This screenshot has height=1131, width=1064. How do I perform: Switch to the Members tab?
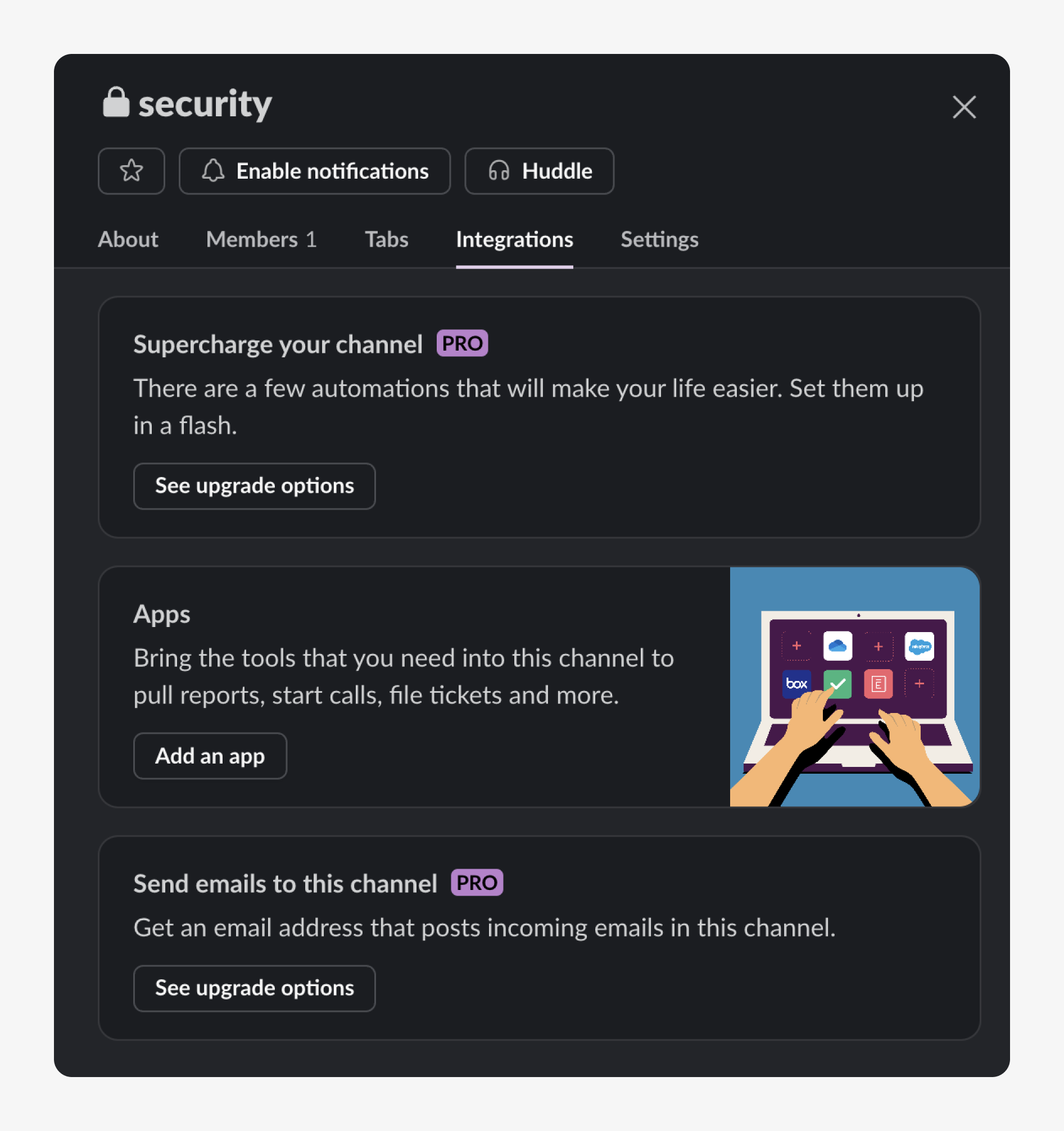tap(261, 239)
